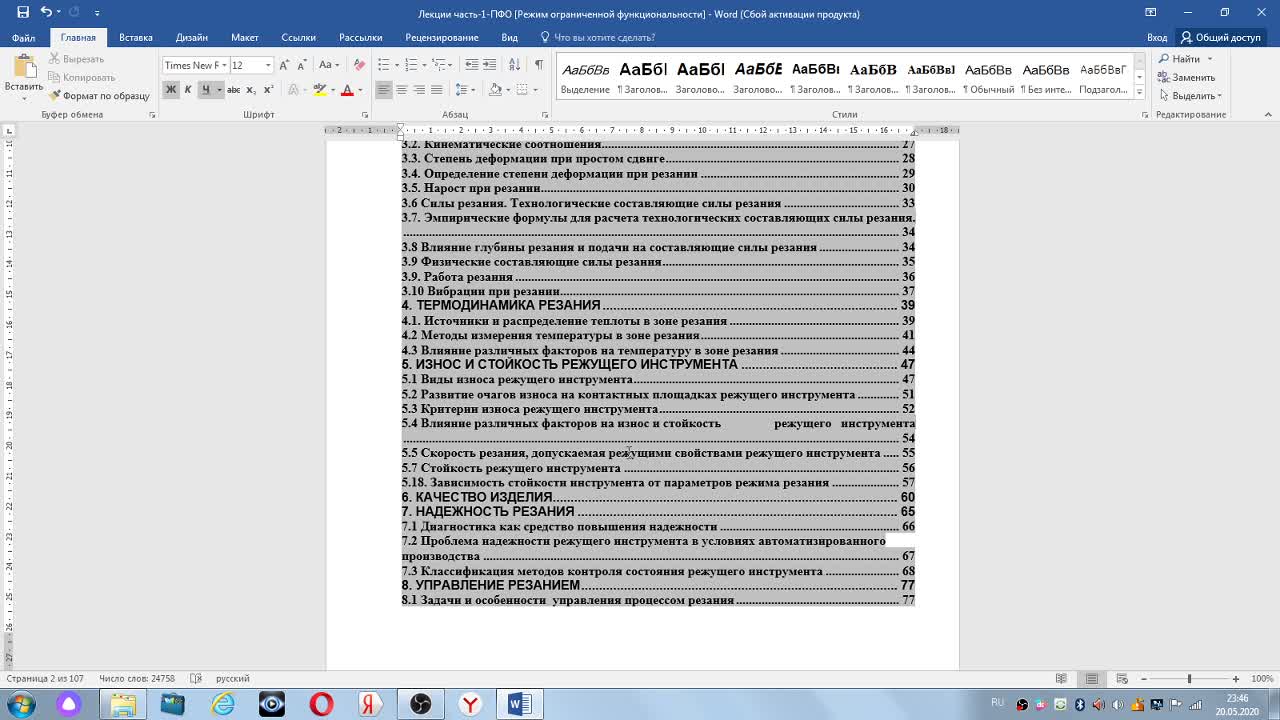Image resolution: width=1280 pixels, height=720 pixels.
Task: Toggle subscript formatting
Action: click(249, 90)
